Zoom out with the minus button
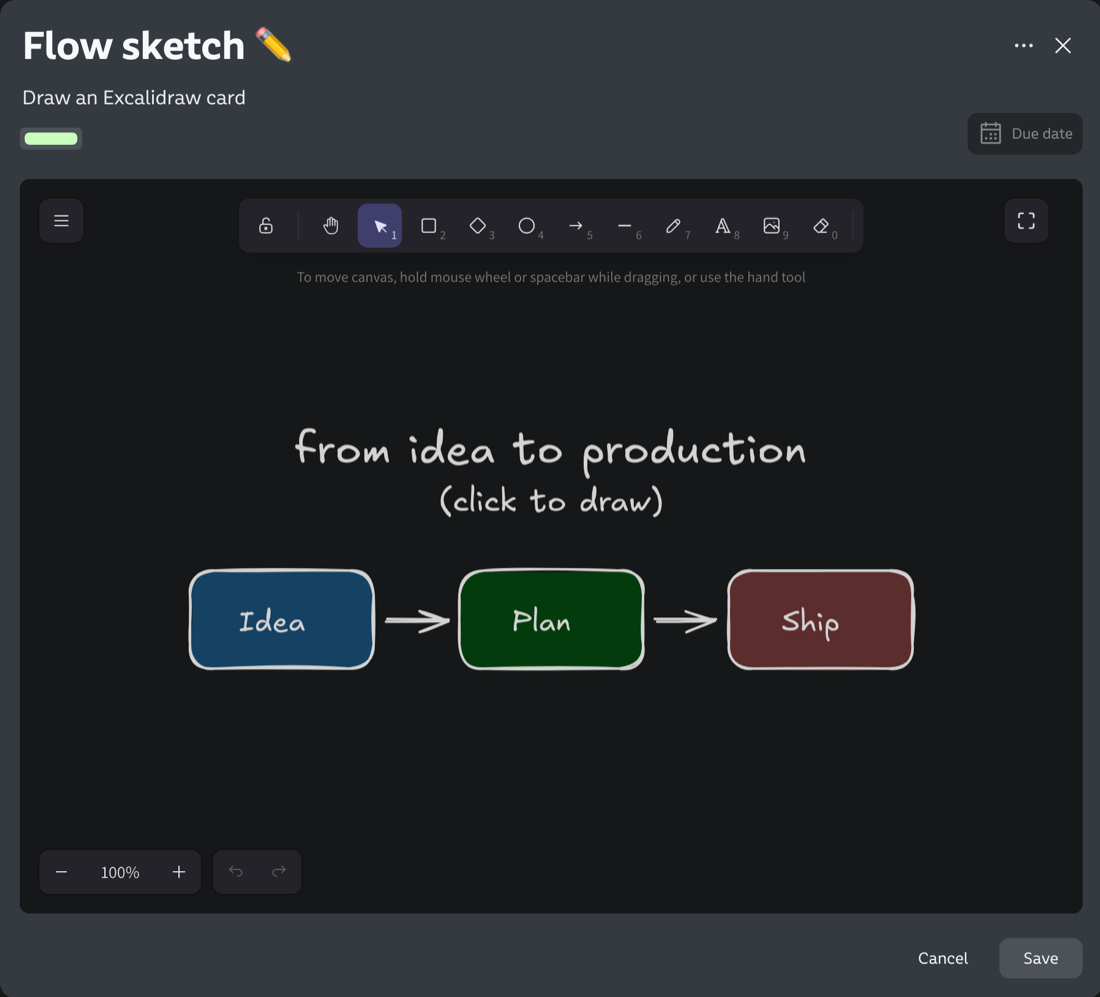Image resolution: width=1100 pixels, height=997 pixels. pyautogui.click(x=62, y=872)
